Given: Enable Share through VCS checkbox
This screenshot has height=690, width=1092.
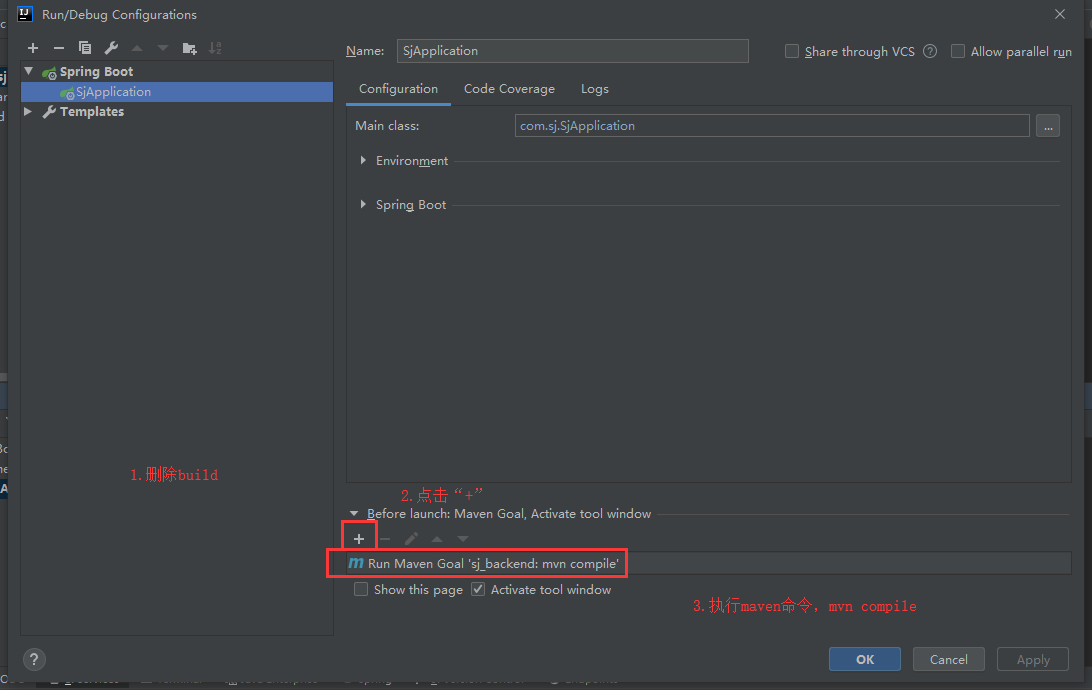Looking at the screenshot, I should pyautogui.click(x=792, y=51).
